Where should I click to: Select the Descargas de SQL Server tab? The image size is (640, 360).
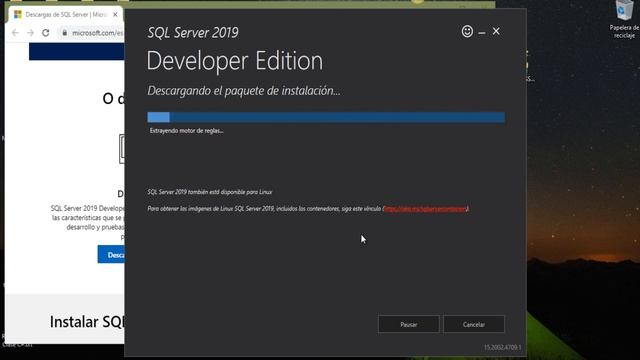coord(65,15)
